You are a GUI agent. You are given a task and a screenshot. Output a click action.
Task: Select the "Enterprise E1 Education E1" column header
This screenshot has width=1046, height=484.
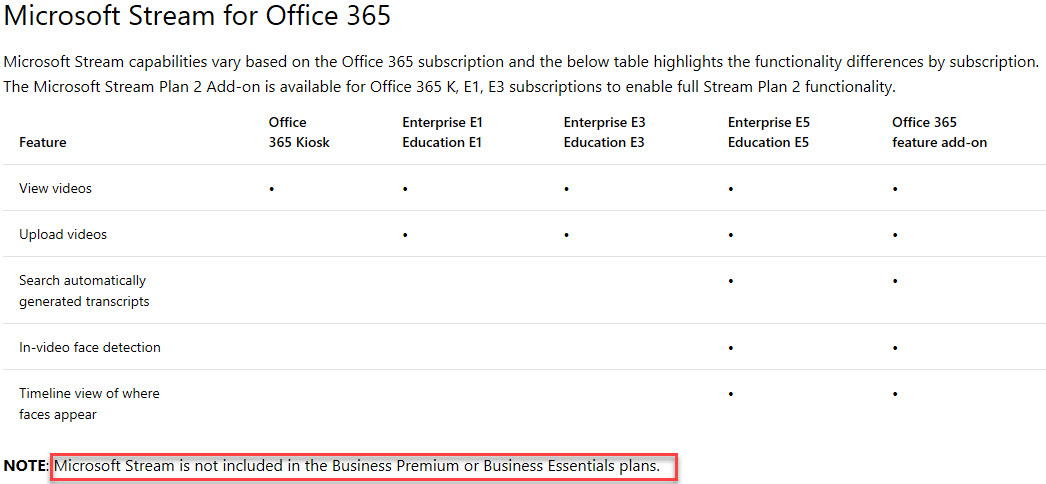click(442, 132)
